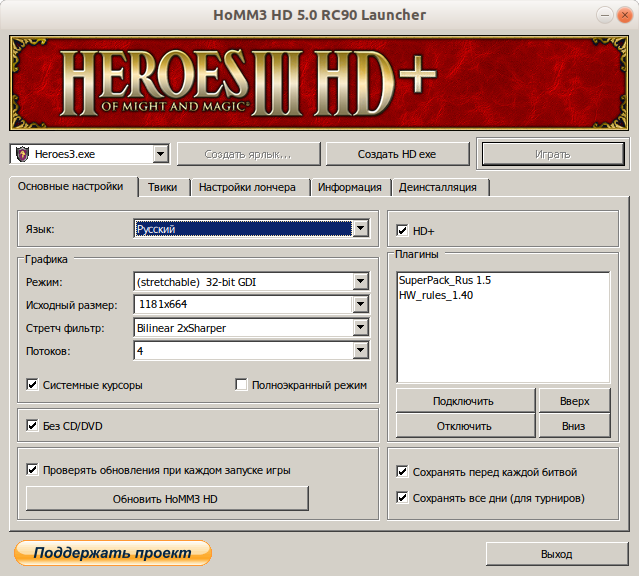This screenshot has height=576, width=639.
Task: Click the Подключить plugin button
Action: click(465, 401)
